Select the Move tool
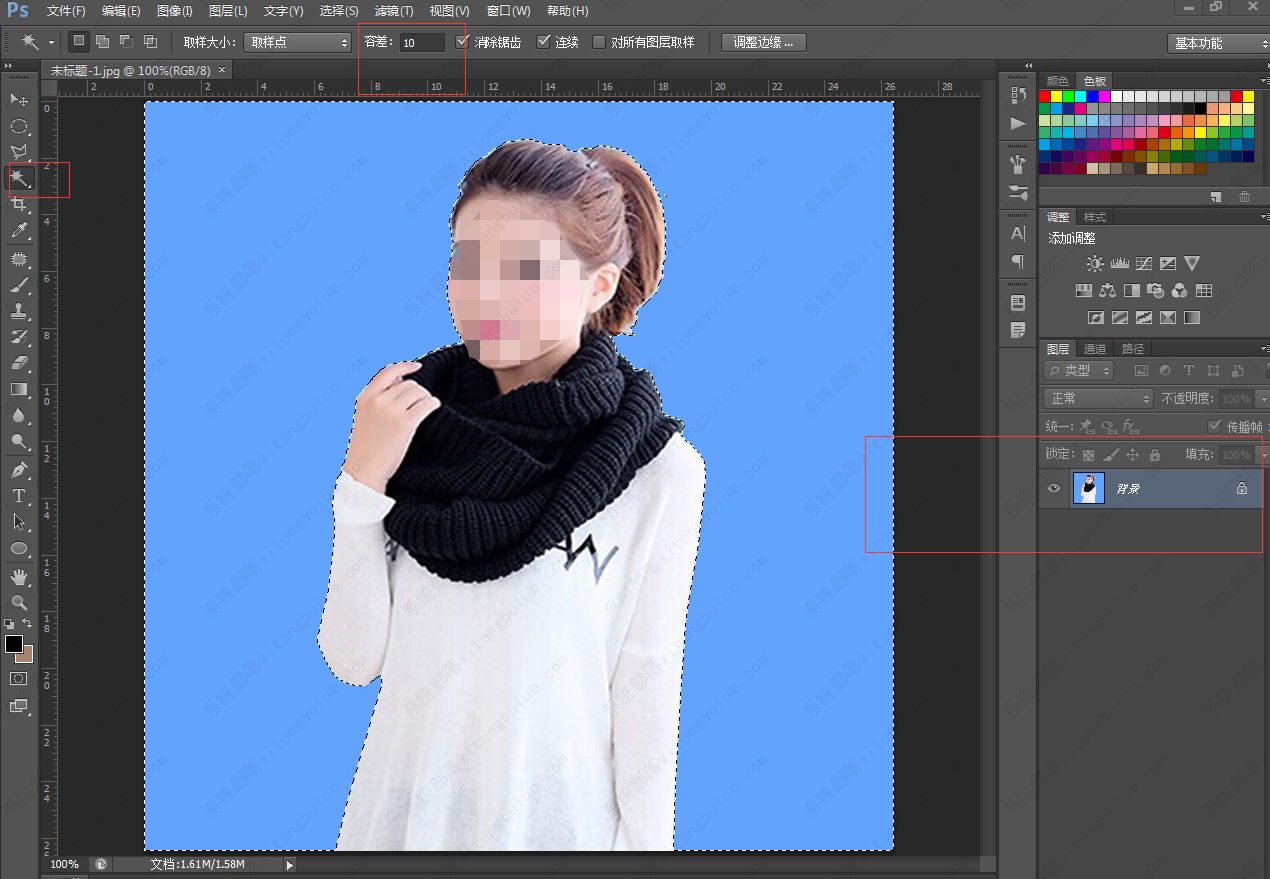 point(19,99)
